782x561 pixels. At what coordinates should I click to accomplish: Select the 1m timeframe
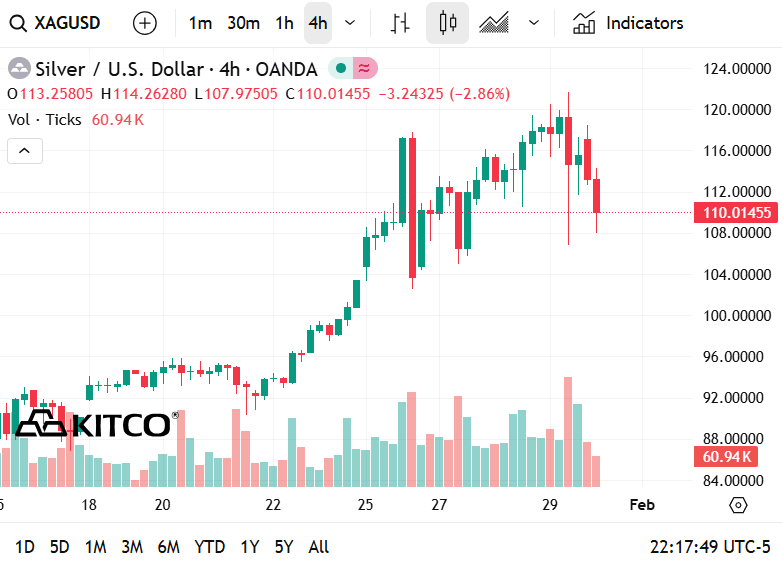200,23
